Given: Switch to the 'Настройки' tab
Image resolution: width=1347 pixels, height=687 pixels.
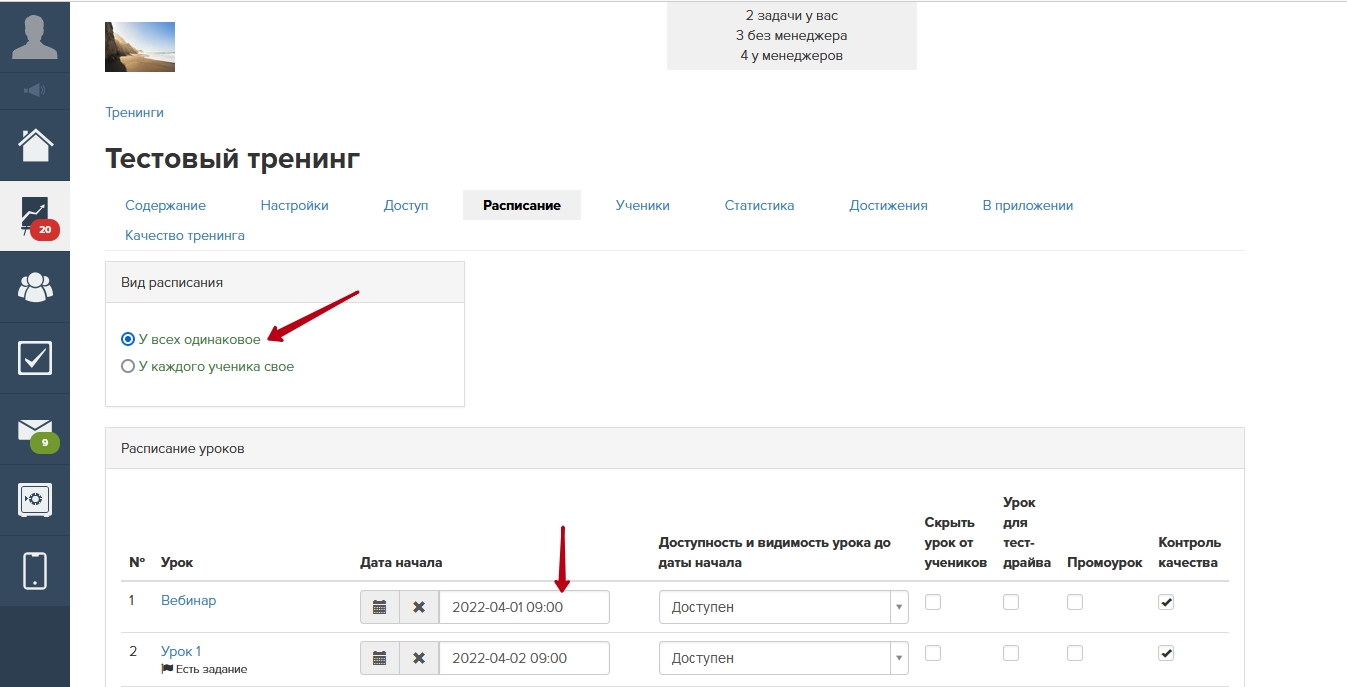Looking at the screenshot, I should (x=294, y=205).
